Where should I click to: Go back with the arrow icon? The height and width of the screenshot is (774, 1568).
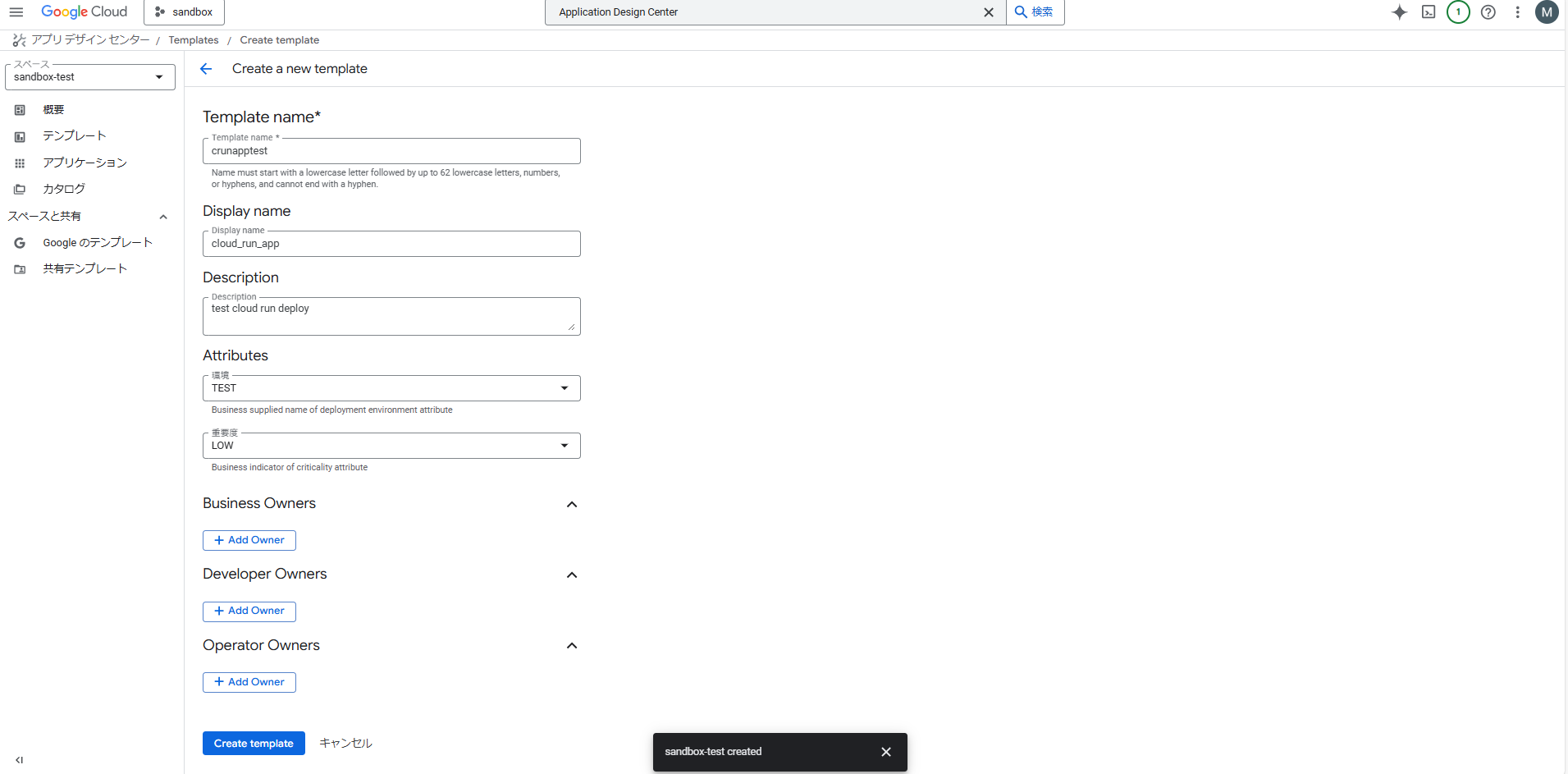click(206, 69)
